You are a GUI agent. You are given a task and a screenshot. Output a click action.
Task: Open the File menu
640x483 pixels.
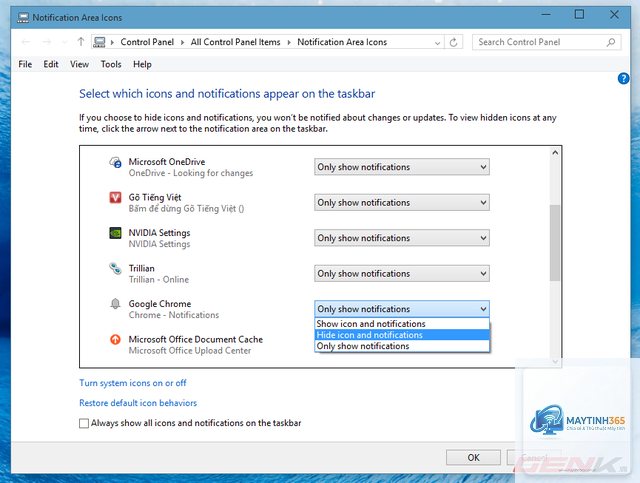point(25,64)
